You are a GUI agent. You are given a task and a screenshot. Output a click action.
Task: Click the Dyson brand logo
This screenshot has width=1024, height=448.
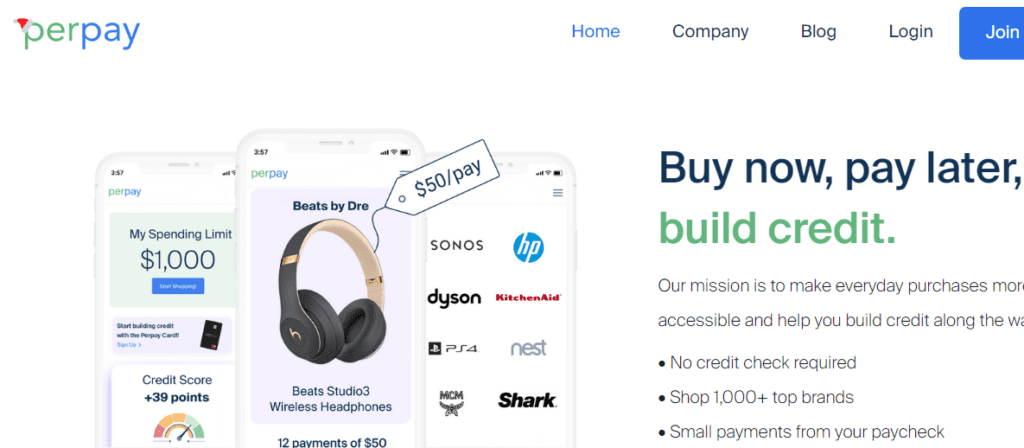tap(454, 298)
